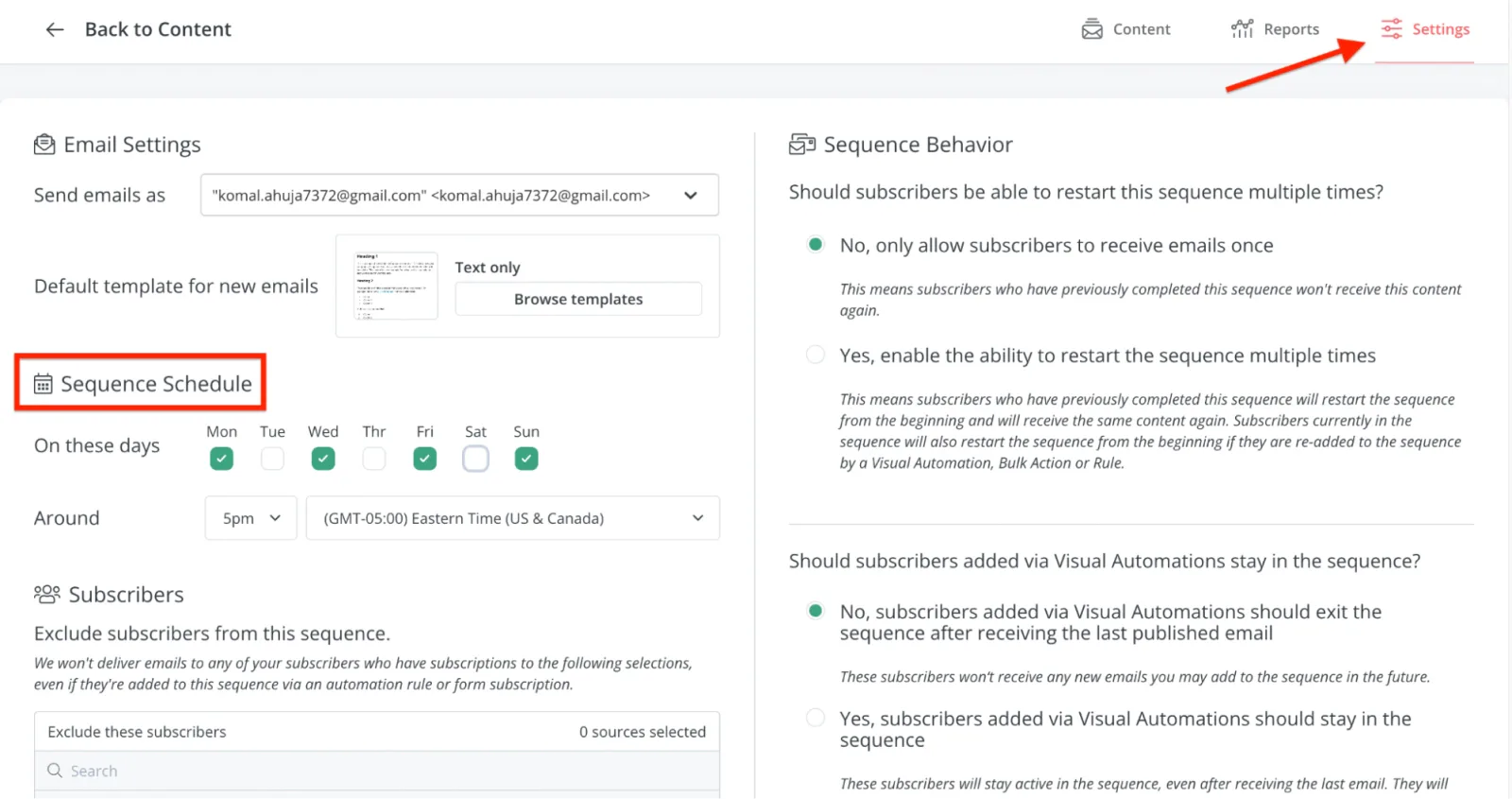Click the Sequence Behavior icon
This screenshot has width=1512, height=799.
(801, 145)
